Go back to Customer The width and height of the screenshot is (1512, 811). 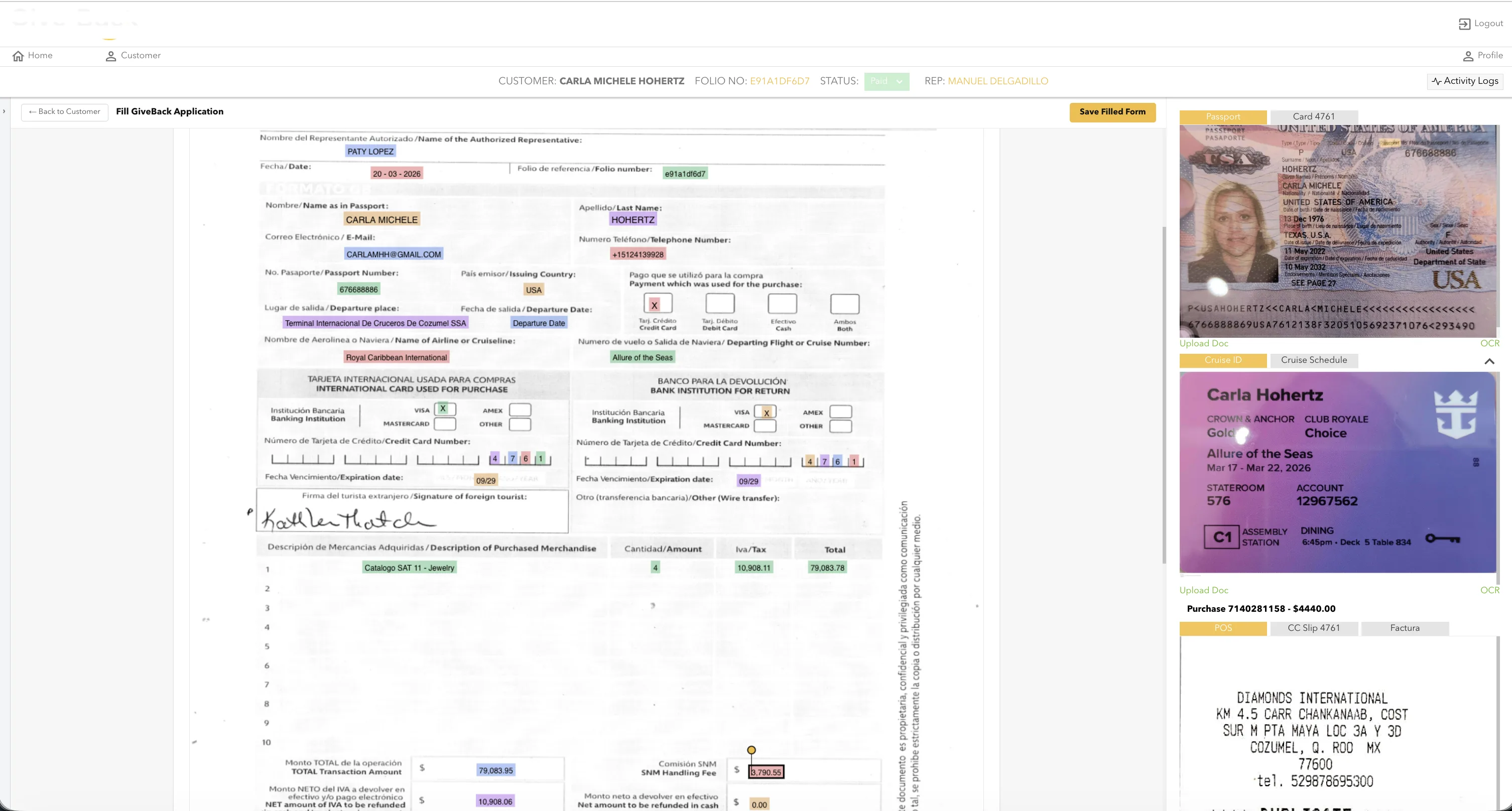[65, 111]
